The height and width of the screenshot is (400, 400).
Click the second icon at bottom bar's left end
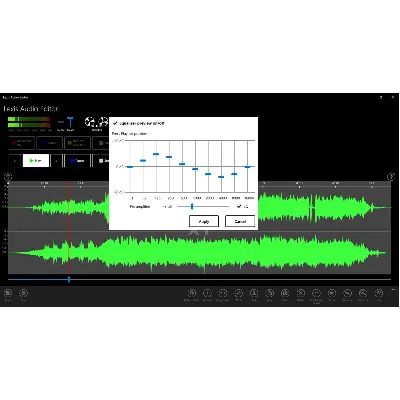(23, 293)
